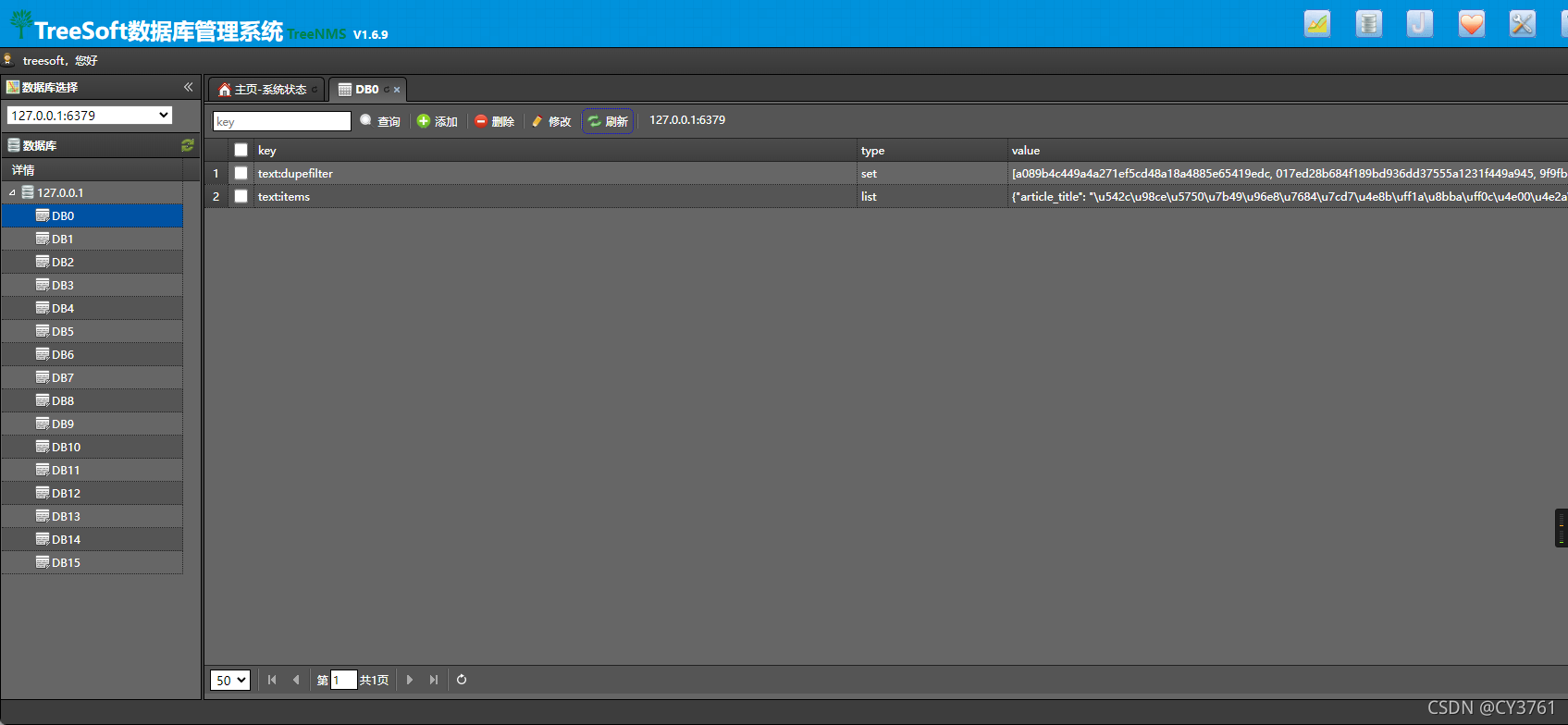The image size is (1568, 725).
Task: Click the dupefilter value cell with hashes
Action: pyautogui.click(x=1288, y=173)
